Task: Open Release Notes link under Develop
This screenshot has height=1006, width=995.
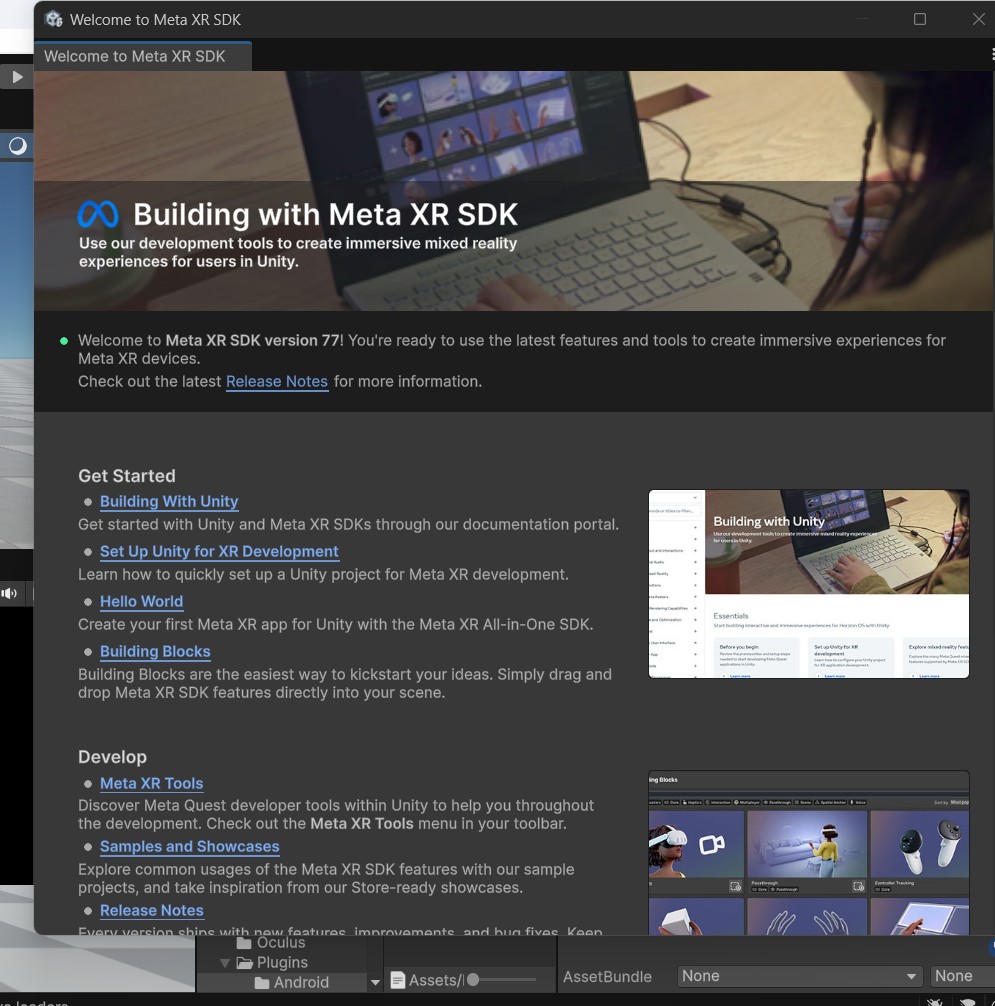Action: point(151,910)
